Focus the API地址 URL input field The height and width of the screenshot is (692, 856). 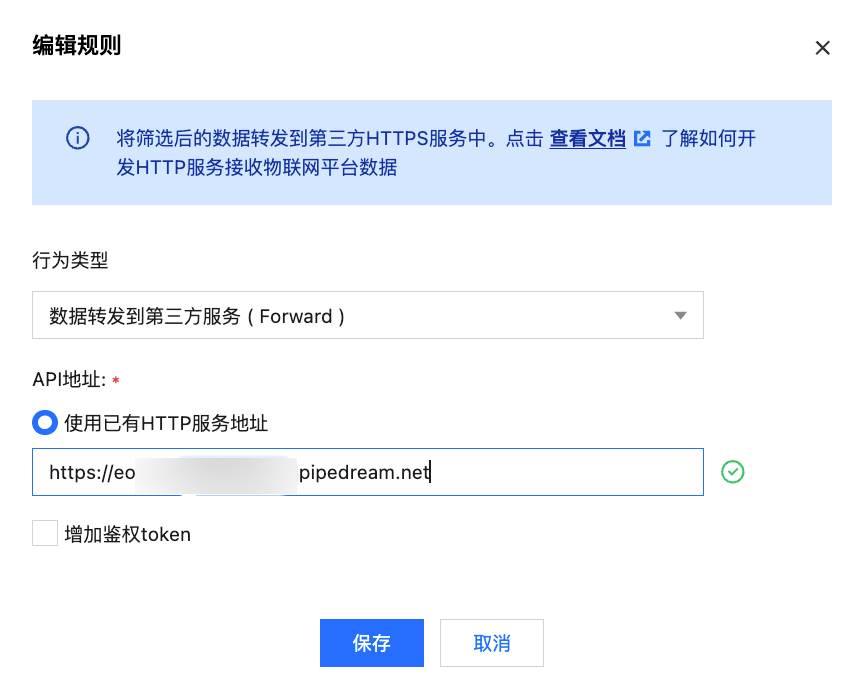[560, 472]
